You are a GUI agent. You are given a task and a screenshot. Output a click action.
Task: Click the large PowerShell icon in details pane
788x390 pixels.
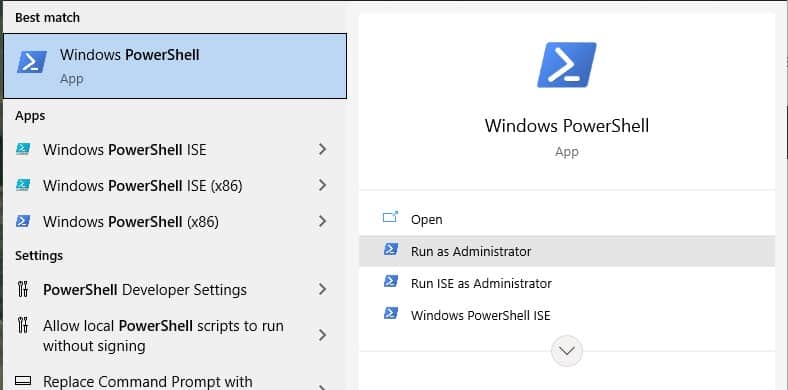click(566, 65)
